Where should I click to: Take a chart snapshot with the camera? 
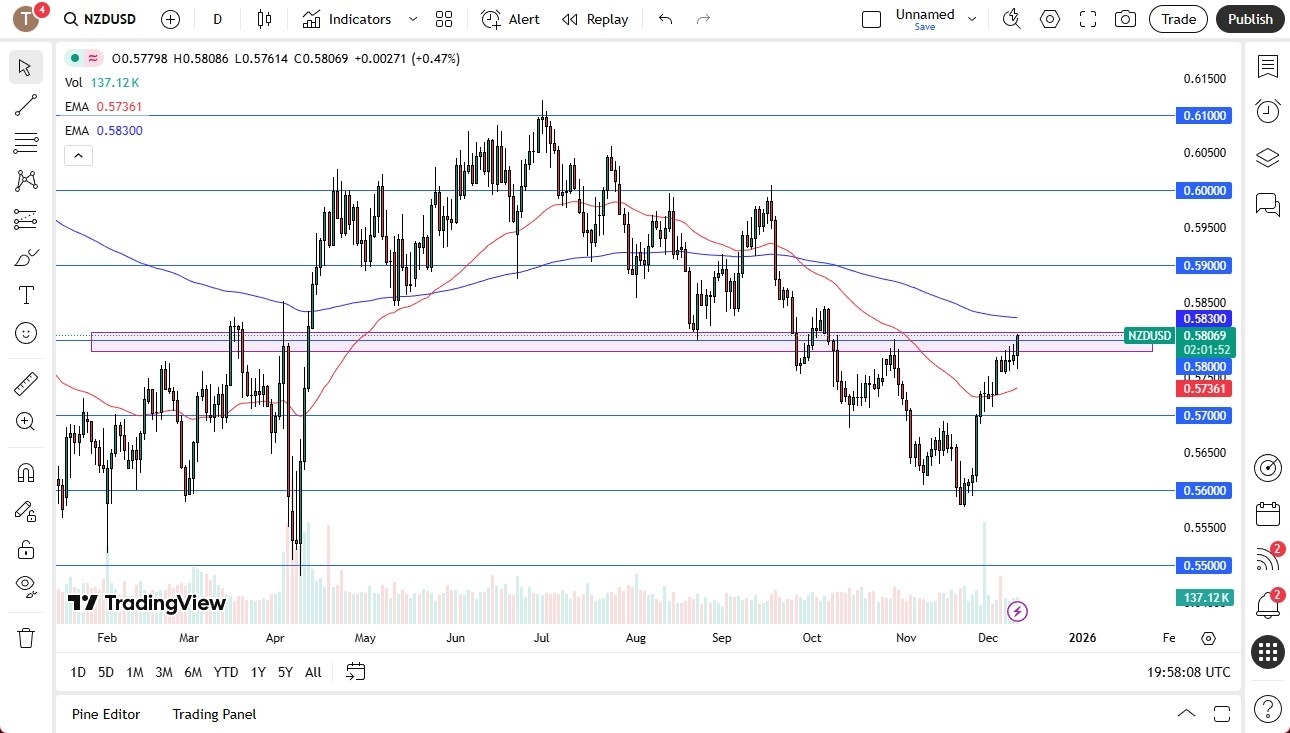pyautogui.click(x=1126, y=18)
